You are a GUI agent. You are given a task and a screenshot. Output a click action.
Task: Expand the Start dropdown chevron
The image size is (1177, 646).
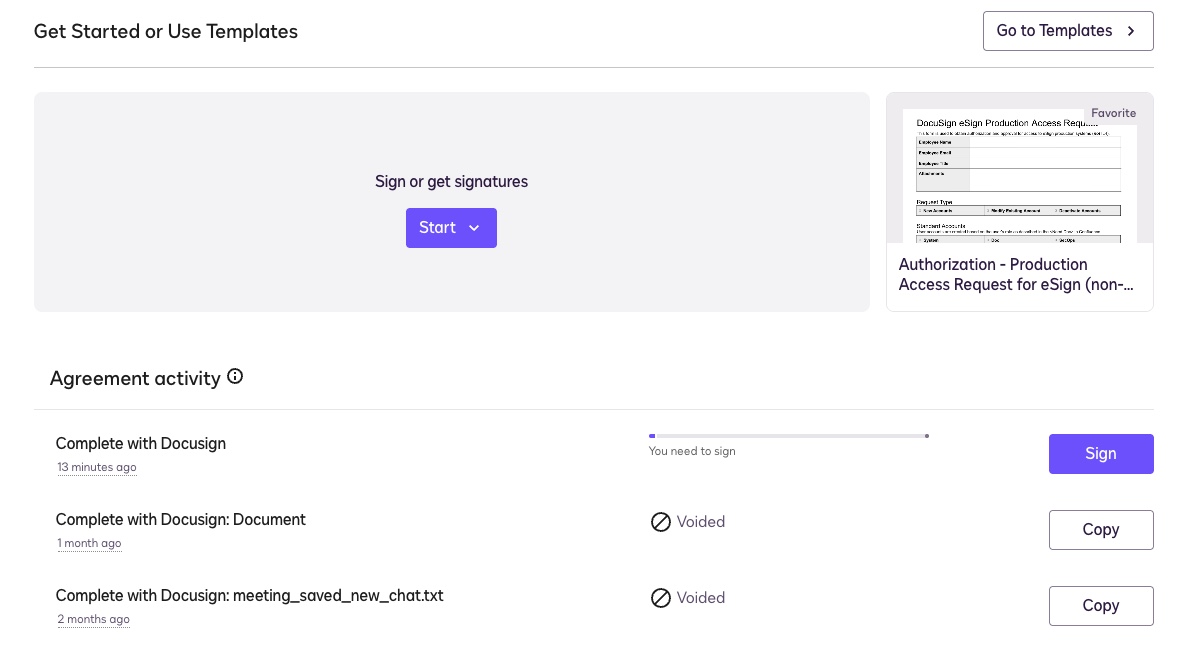(x=474, y=228)
